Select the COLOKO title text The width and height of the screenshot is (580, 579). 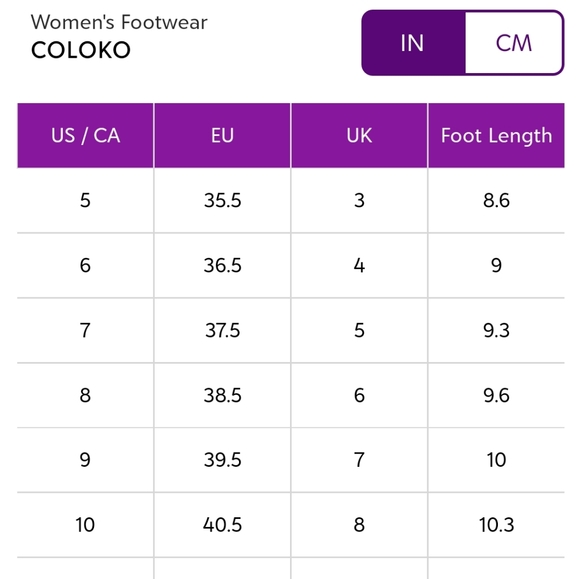tap(81, 50)
